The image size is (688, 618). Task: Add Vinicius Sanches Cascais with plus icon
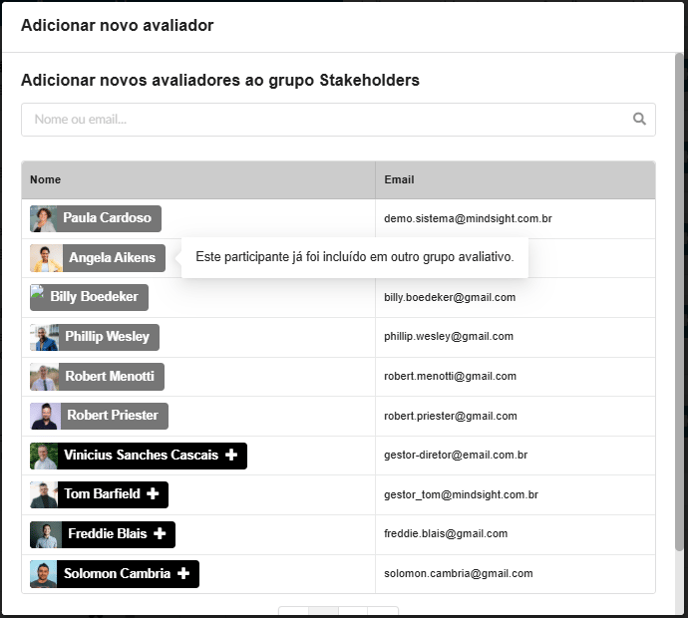pos(231,455)
